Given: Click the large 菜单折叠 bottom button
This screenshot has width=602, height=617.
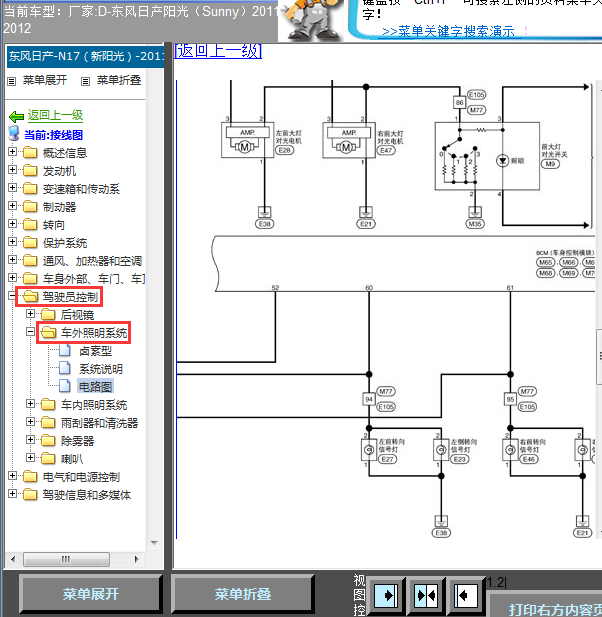Looking at the screenshot, I should pos(242,594).
